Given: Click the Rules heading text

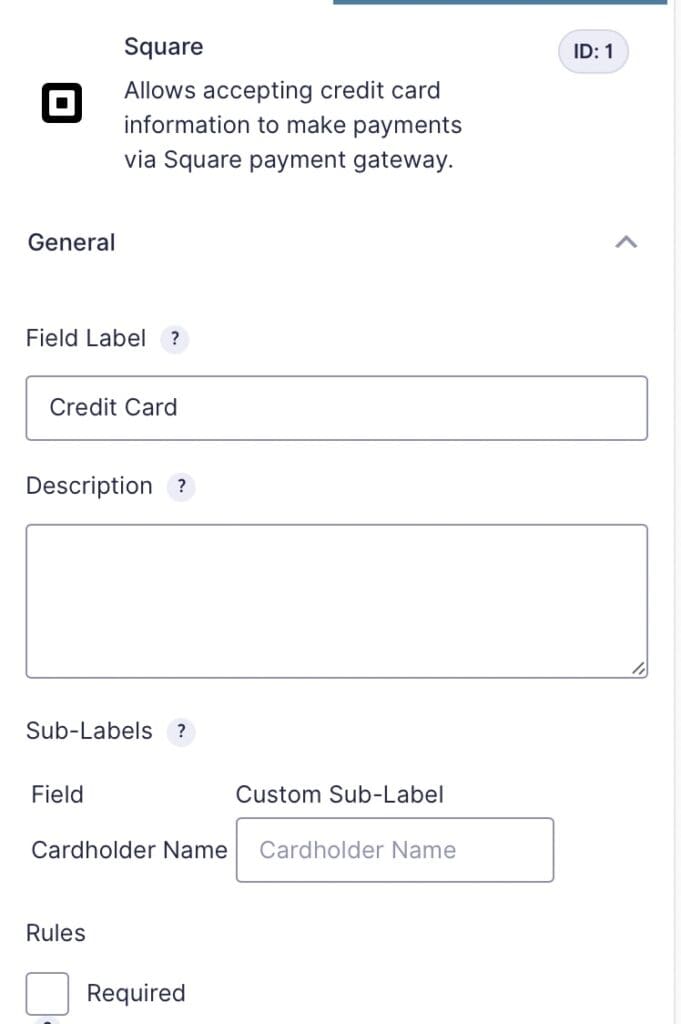Looking at the screenshot, I should (55, 933).
